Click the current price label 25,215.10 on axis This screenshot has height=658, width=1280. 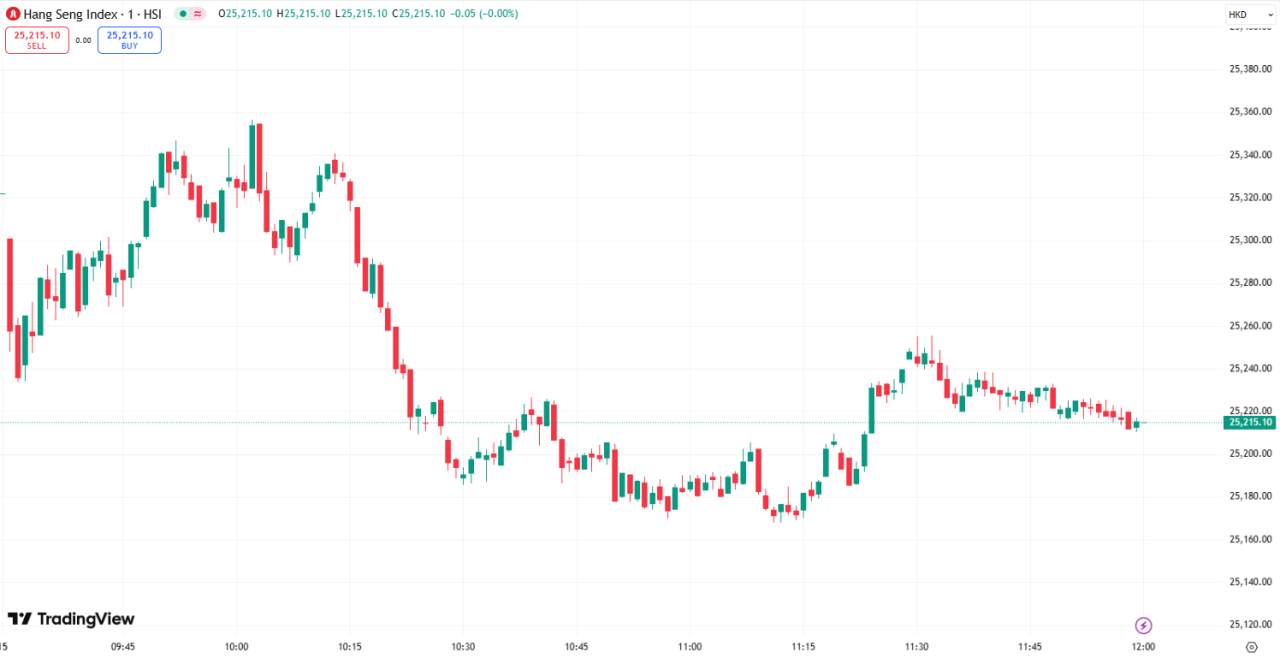click(1250, 422)
